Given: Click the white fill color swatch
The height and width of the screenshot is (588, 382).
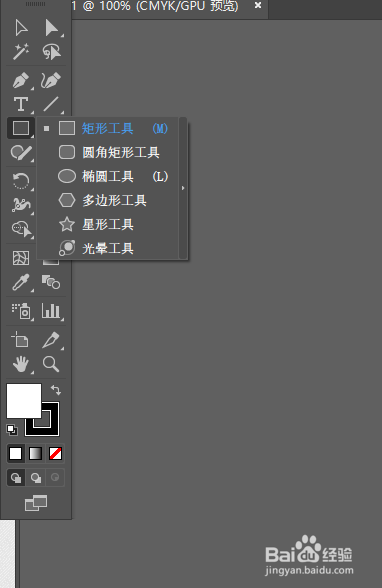Looking at the screenshot, I should 24,400.
